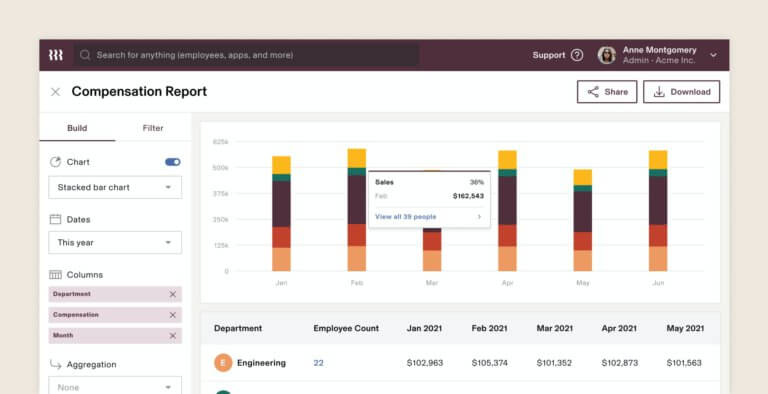Click the $102,873 cell
Image resolution: width=768 pixels, height=394 pixels.
pos(620,363)
